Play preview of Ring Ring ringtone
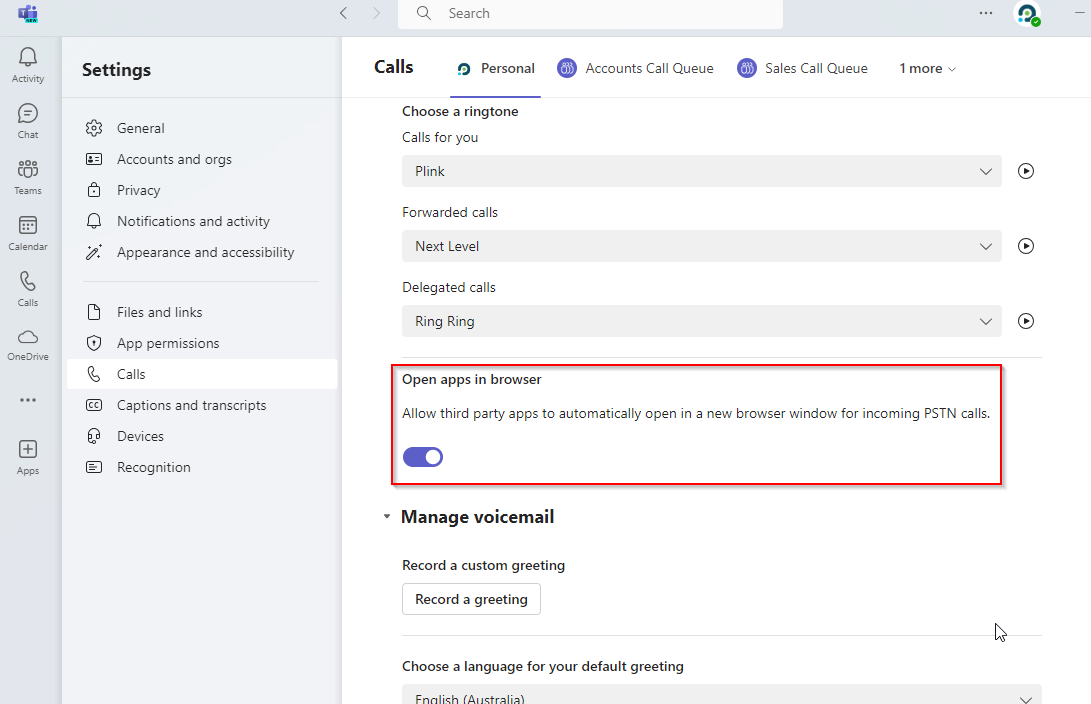 click(x=1025, y=321)
